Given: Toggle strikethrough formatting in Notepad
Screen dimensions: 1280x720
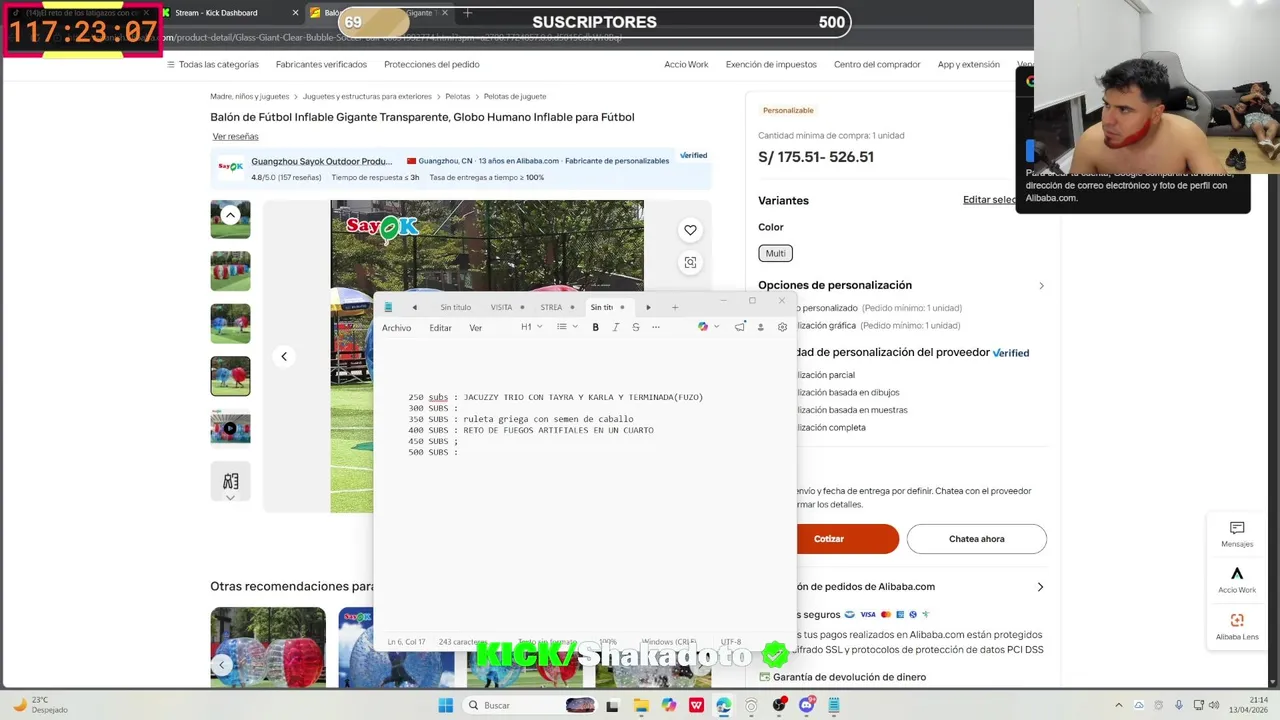Looking at the screenshot, I should point(635,327).
